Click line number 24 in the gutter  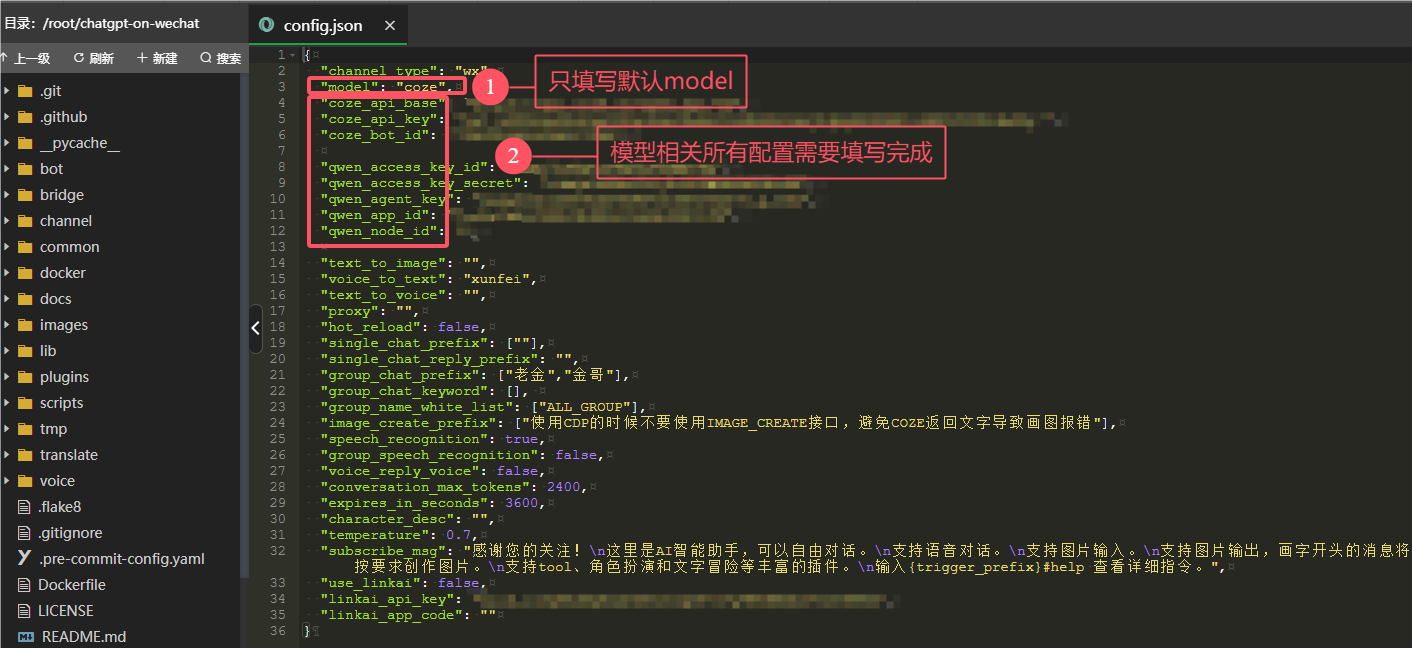click(278, 423)
